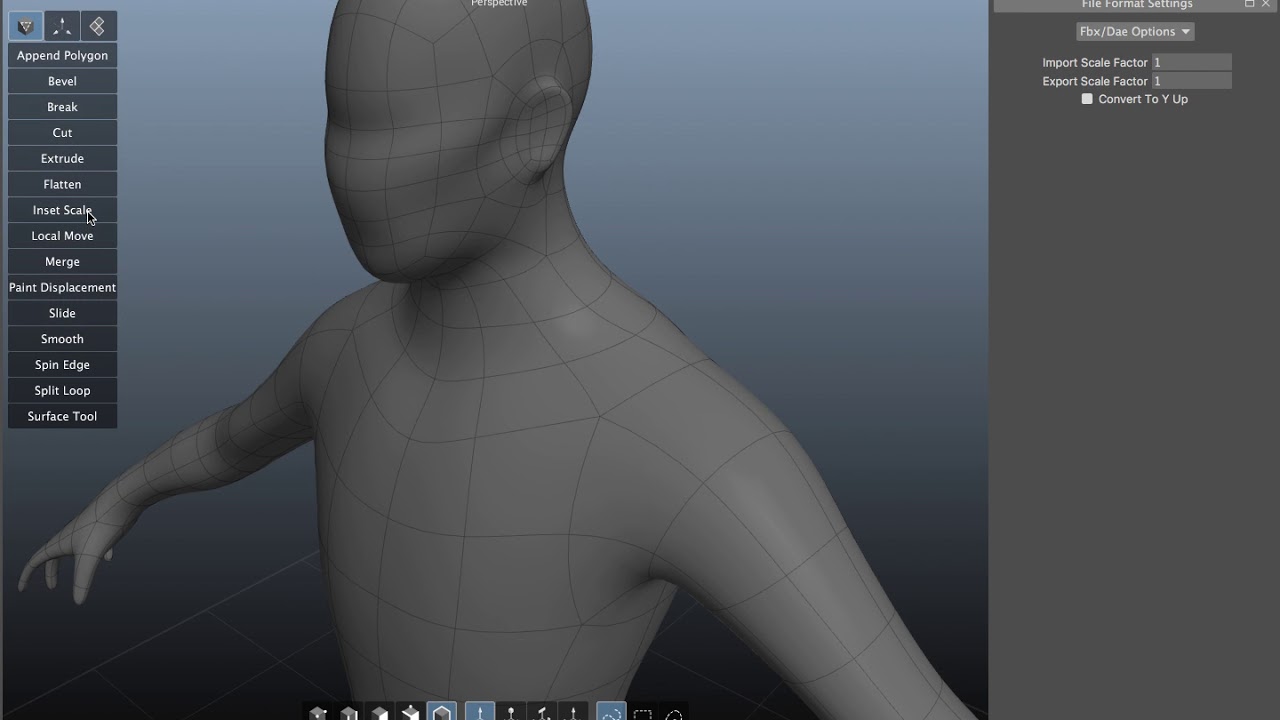
Task: Select the Flatten tool
Action: [x=62, y=184]
